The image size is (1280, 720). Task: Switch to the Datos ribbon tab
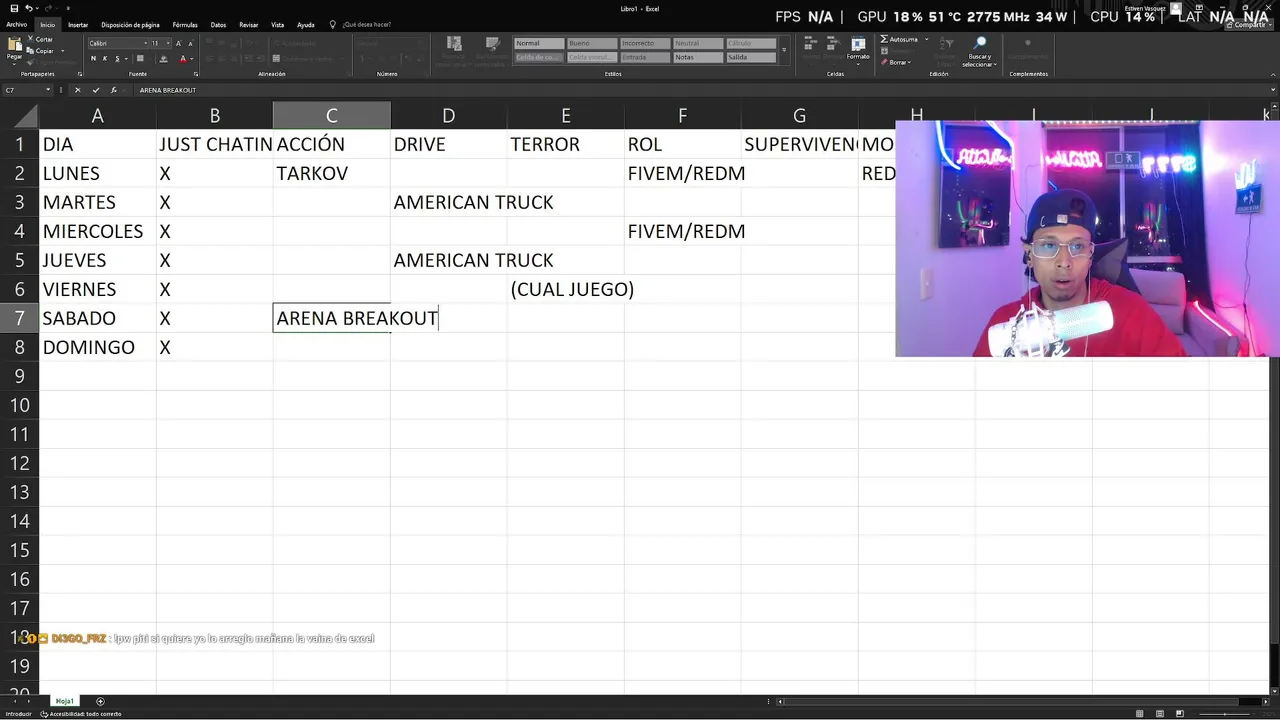click(x=218, y=25)
